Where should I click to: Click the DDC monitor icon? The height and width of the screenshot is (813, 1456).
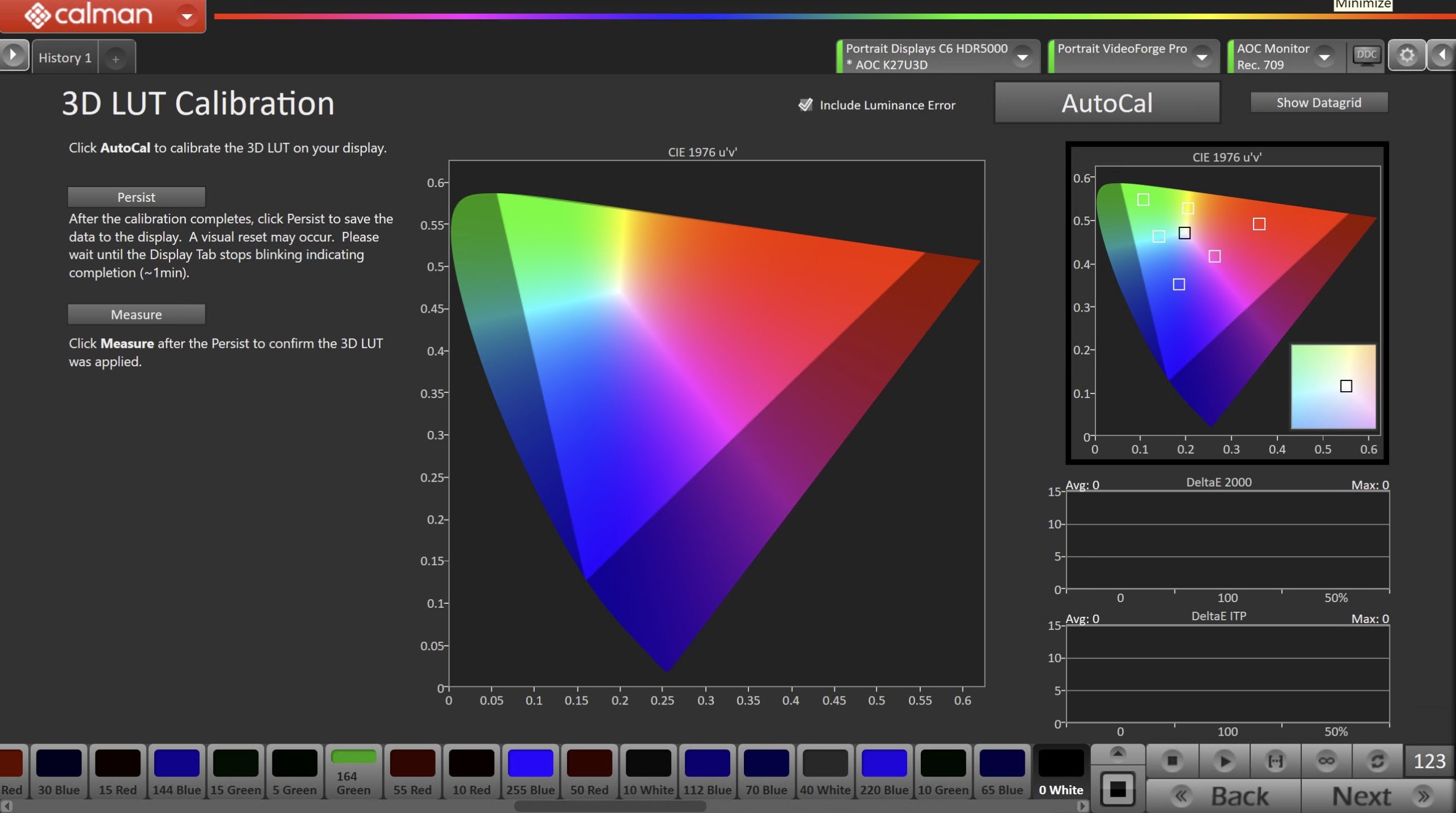coord(1366,55)
